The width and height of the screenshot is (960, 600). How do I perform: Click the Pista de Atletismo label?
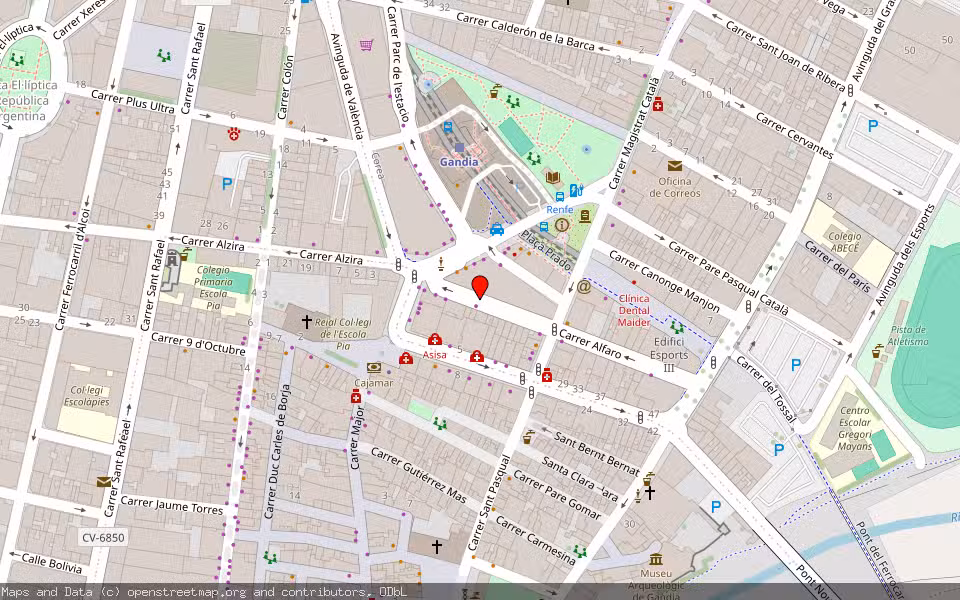click(x=908, y=336)
